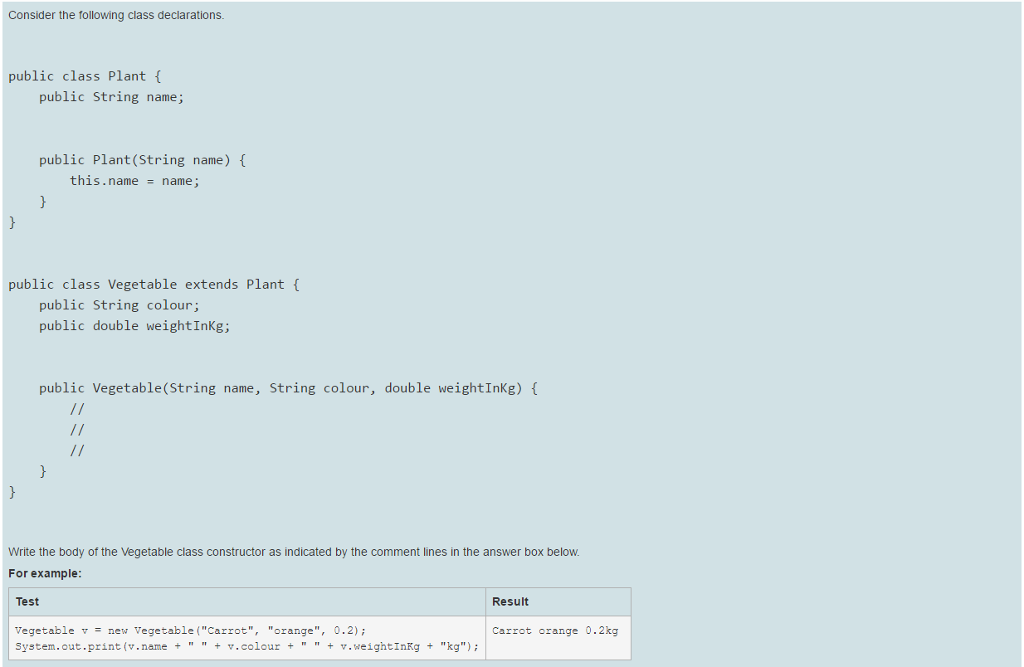Screen dimensions: 1024x667
Task: Click the 'public String name;' field declaration
Action: tap(111, 96)
